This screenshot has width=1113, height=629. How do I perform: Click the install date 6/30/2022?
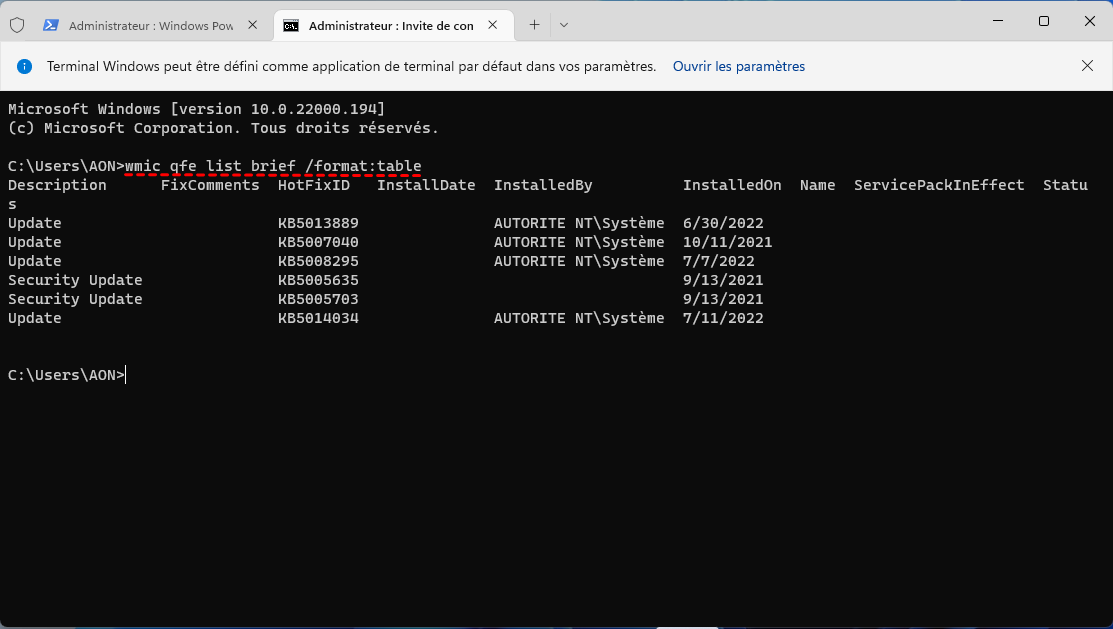tap(723, 223)
